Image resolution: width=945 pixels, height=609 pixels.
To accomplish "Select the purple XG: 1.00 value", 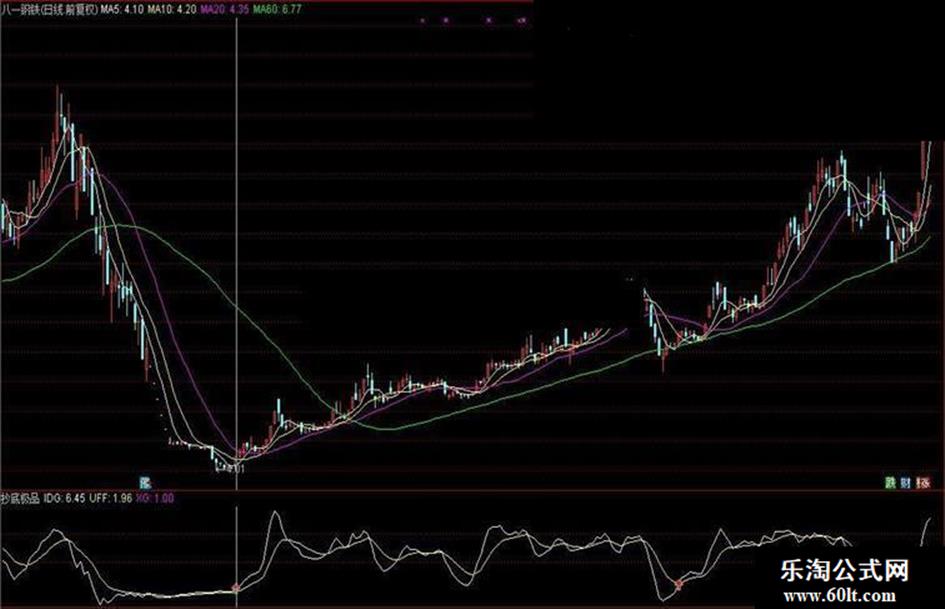I will point(155,499).
